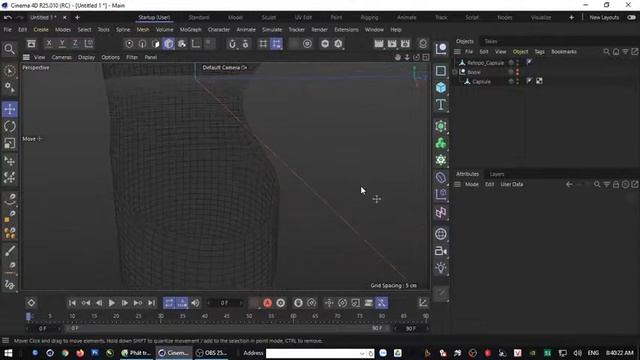Open Objects manager Tags menu

[539, 51]
